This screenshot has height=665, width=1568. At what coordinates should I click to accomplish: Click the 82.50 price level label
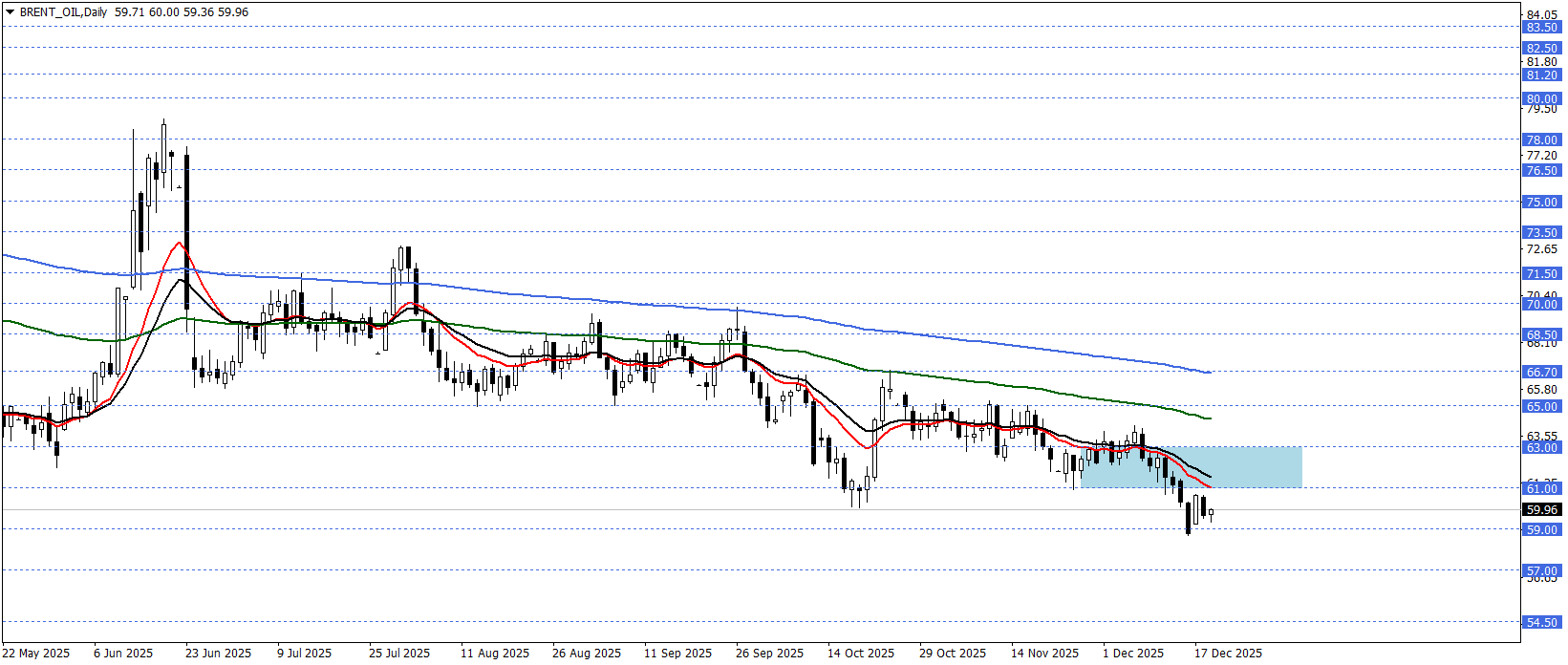(x=1541, y=48)
